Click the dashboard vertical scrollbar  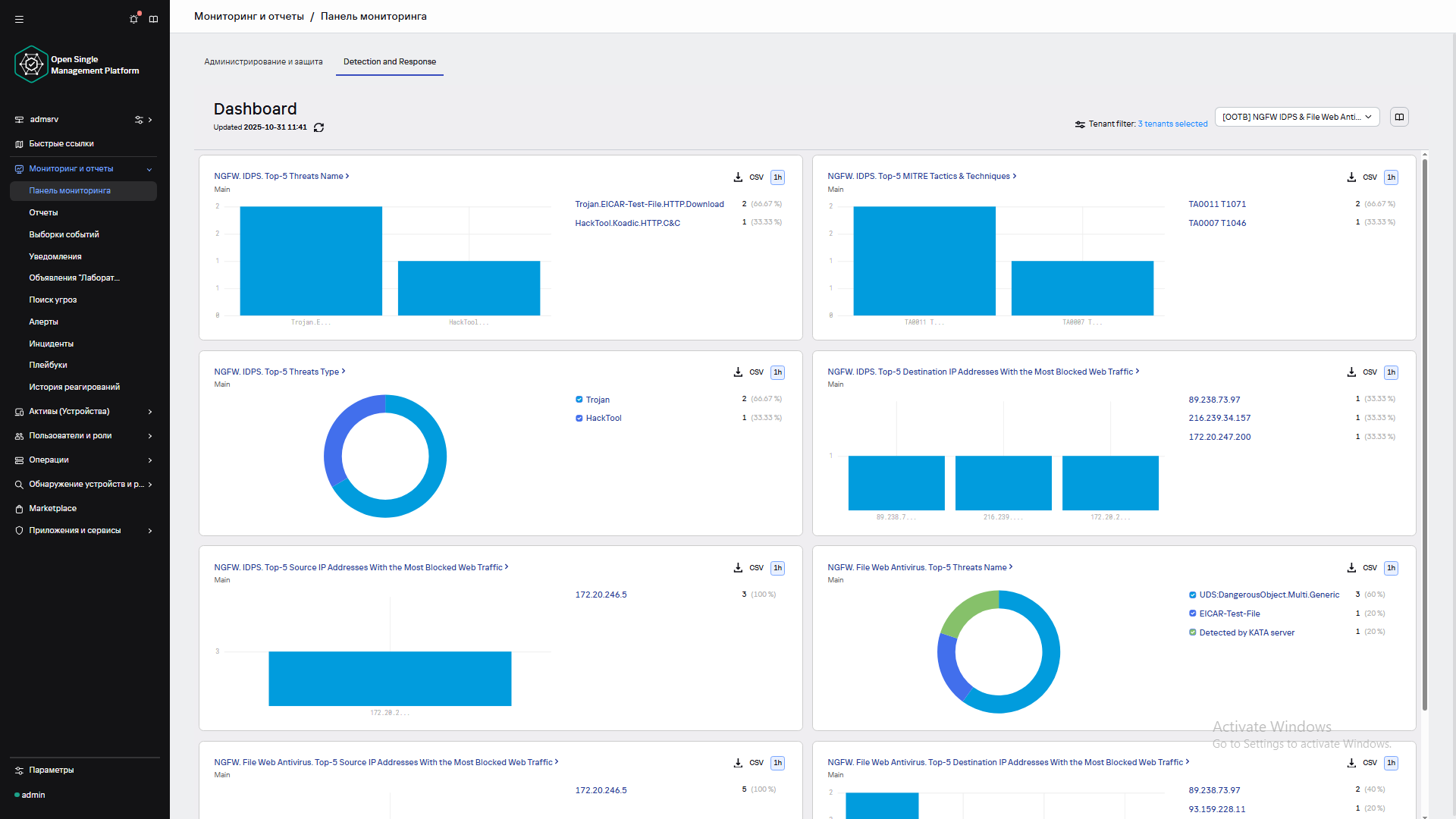point(1425,432)
